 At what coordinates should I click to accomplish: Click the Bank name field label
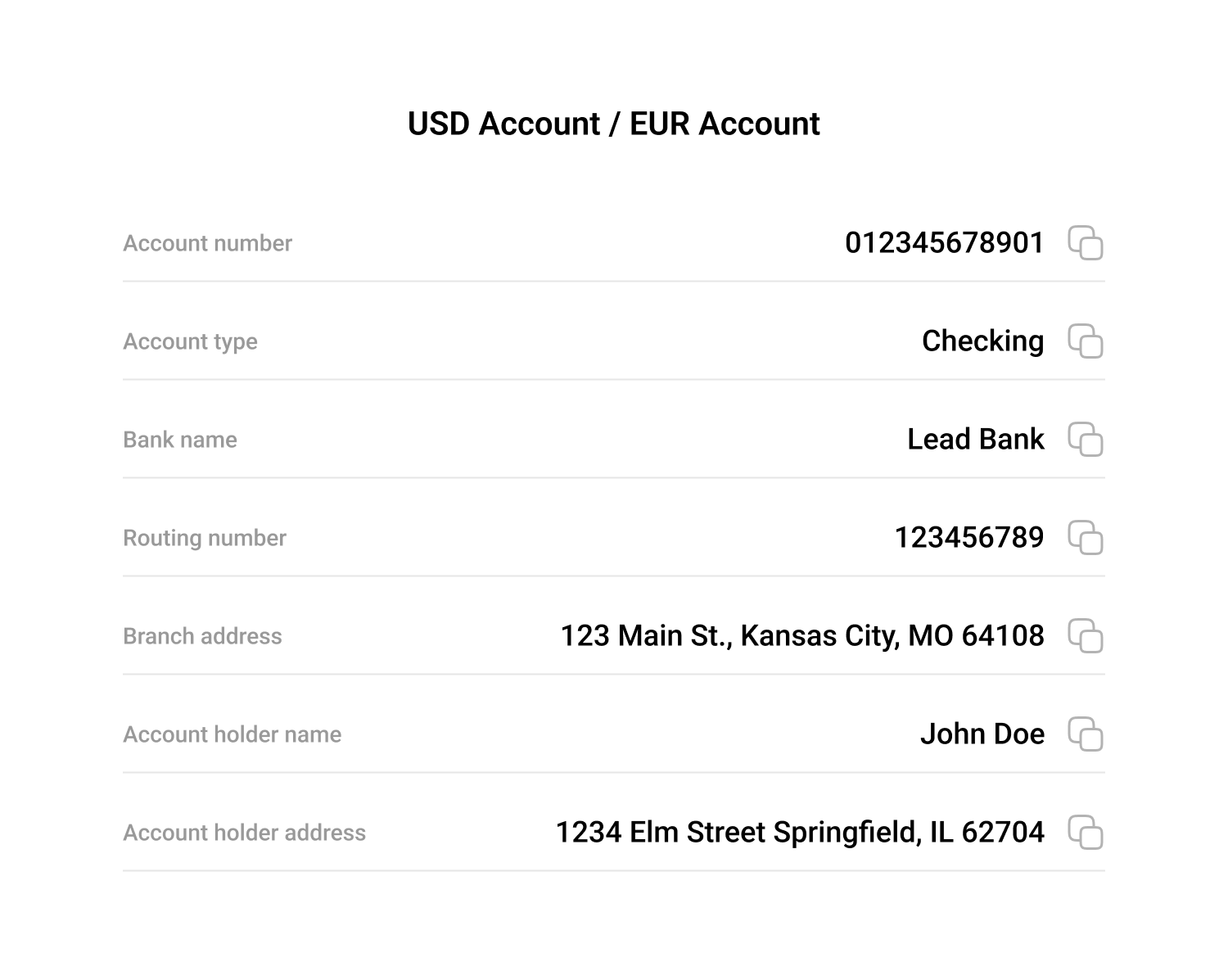(179, 440)
